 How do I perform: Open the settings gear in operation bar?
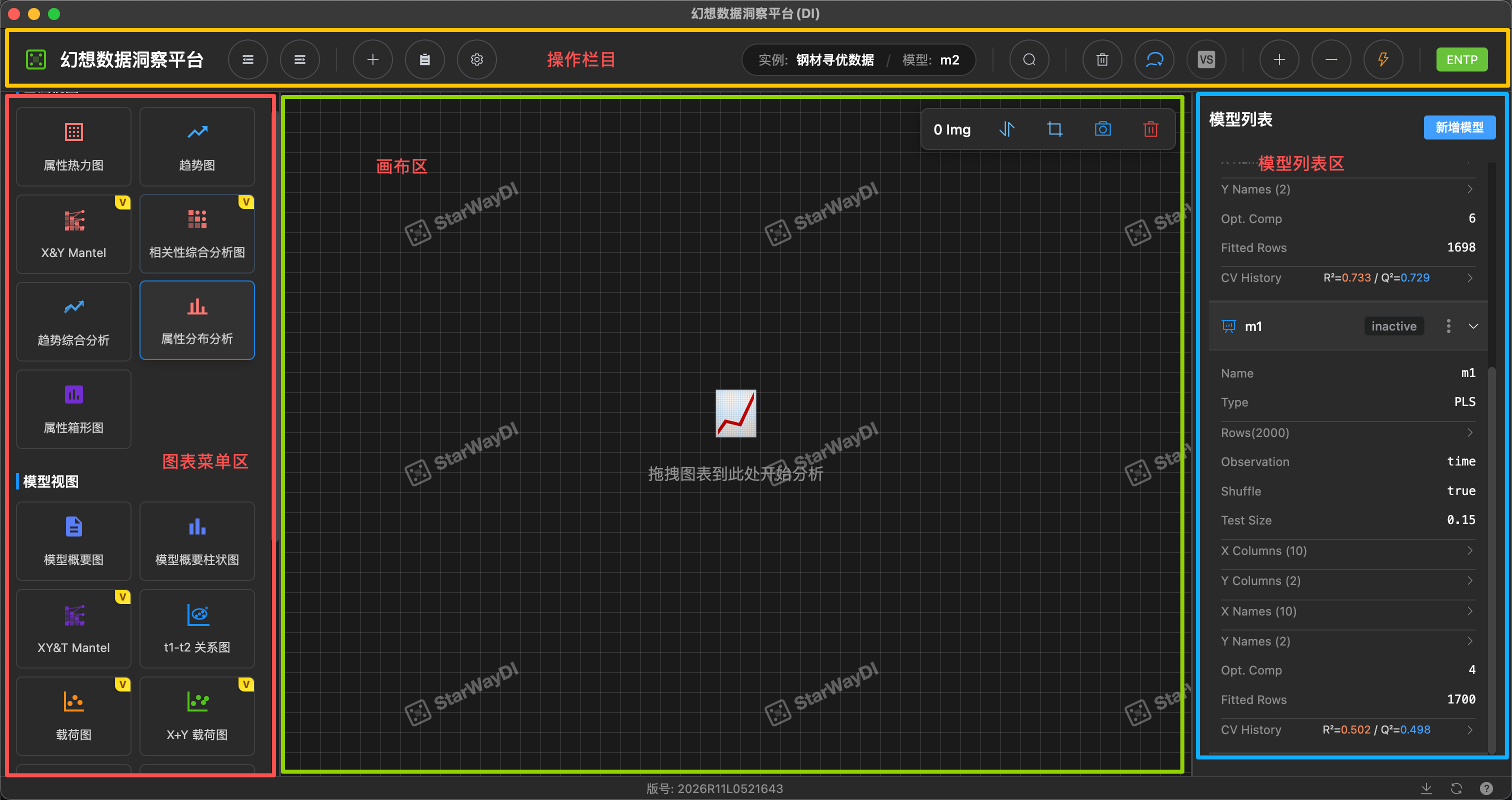[476, 59]
